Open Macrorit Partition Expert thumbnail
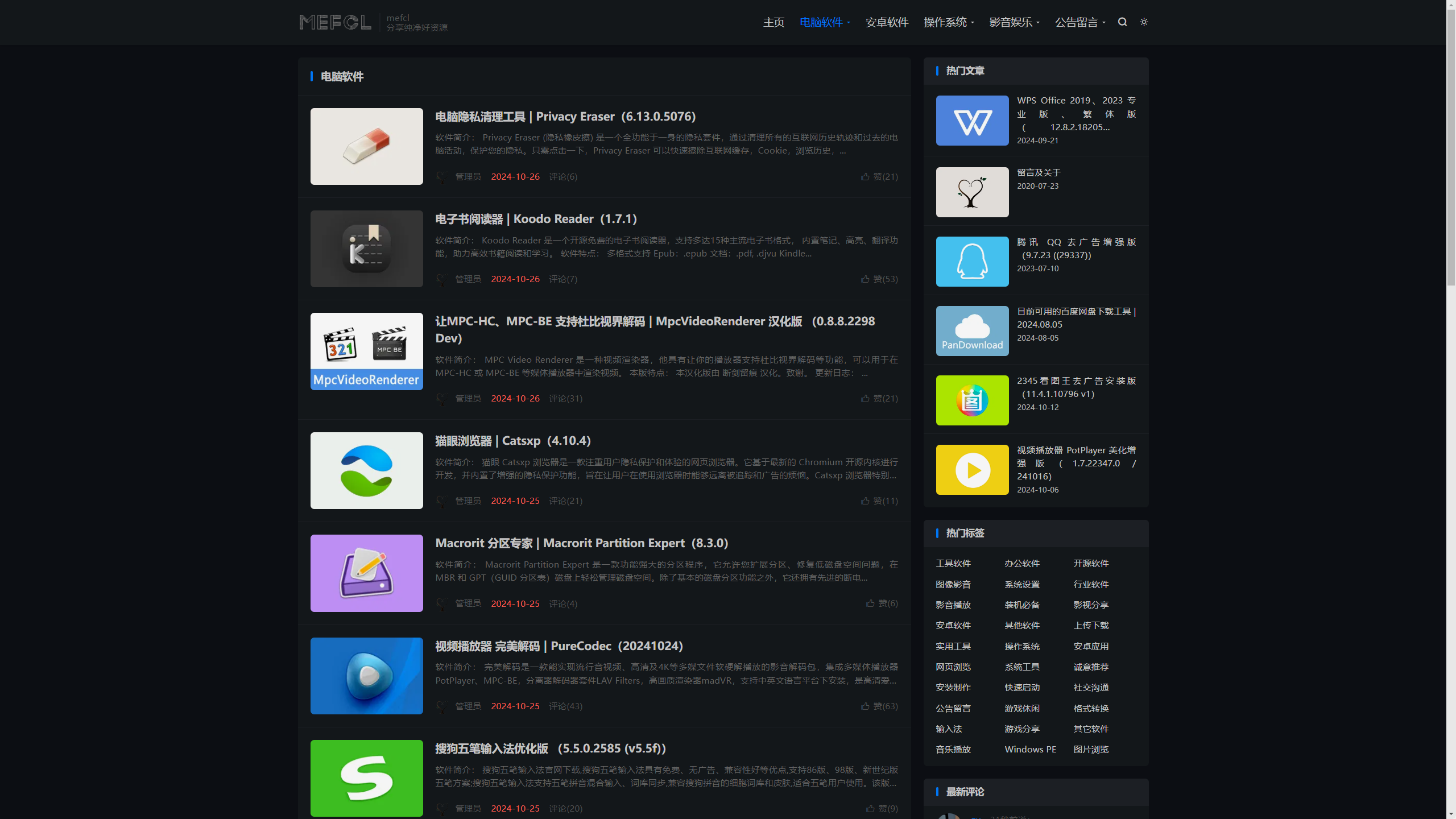This screenshot has width=1456, height=819. coord(366,573)
